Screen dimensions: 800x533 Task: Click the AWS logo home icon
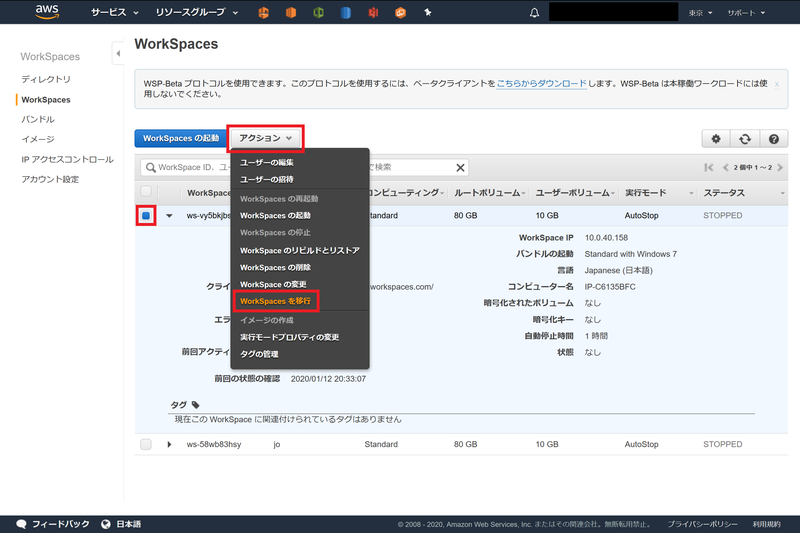point(47,11)
